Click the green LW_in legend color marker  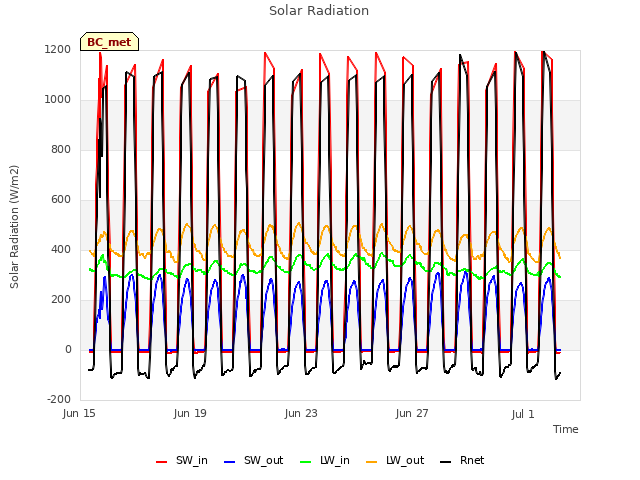tap(306, 462)
